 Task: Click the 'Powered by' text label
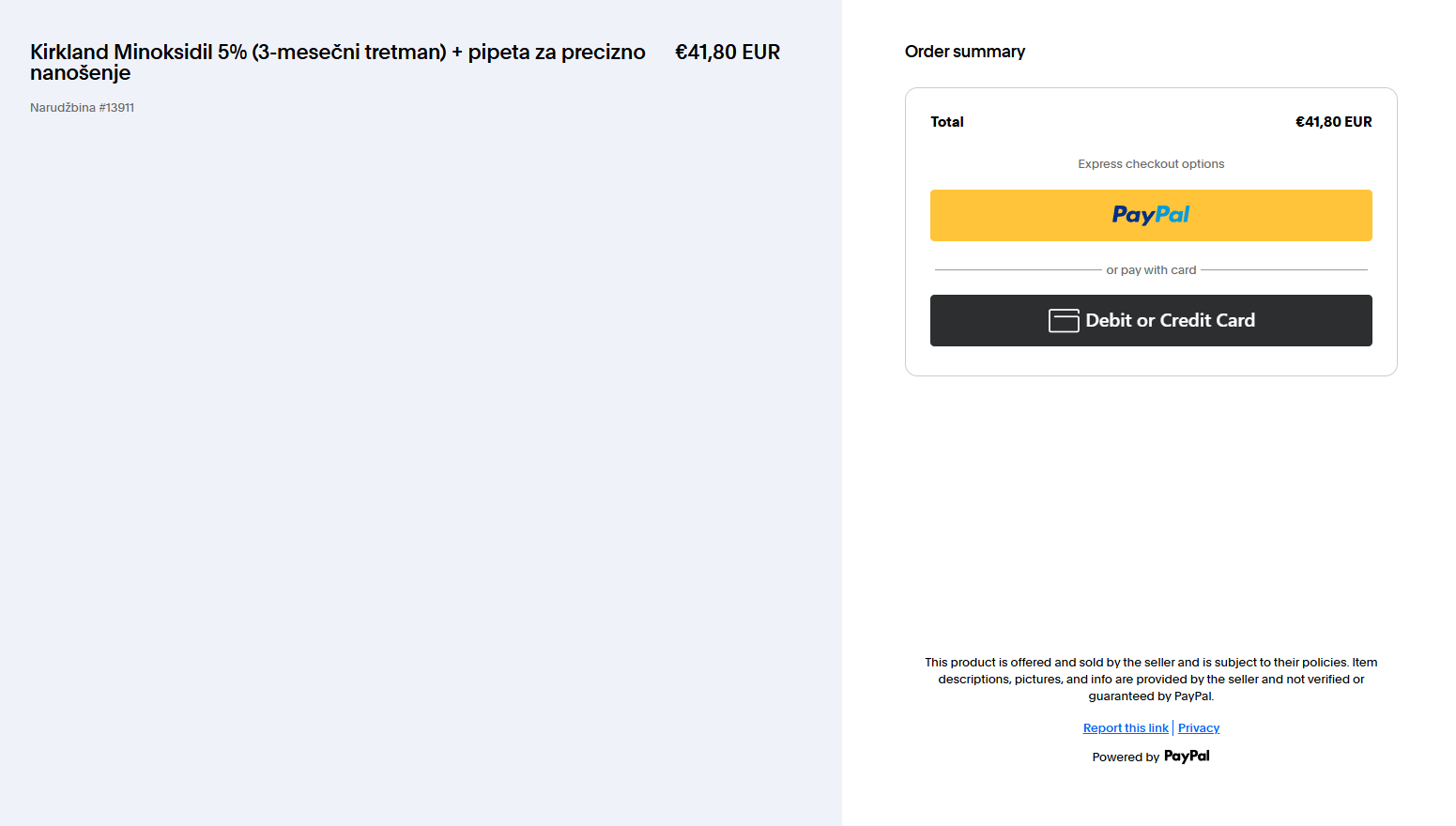coord(1126,757)
